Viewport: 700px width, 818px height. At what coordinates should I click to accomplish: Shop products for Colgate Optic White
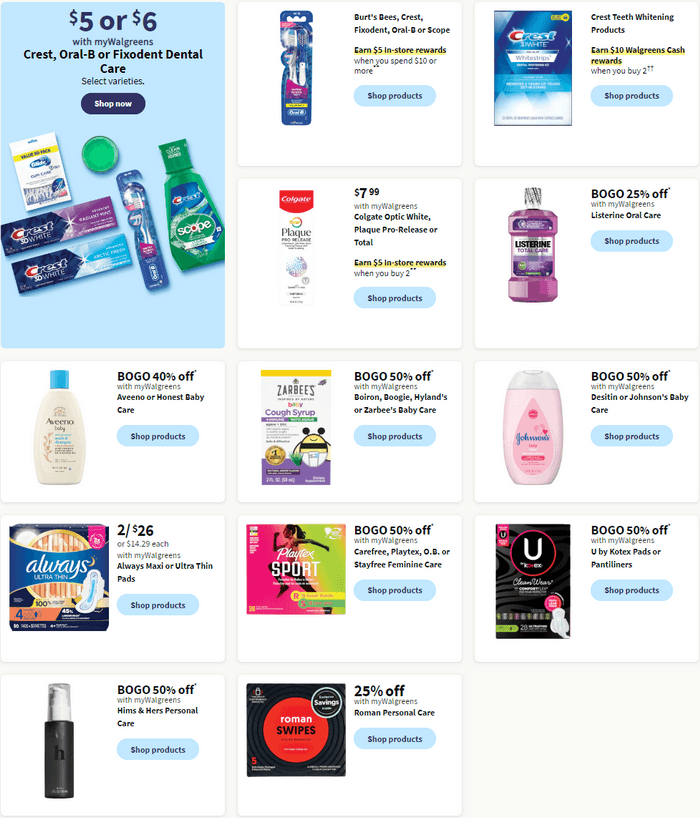tap(394, 298)
